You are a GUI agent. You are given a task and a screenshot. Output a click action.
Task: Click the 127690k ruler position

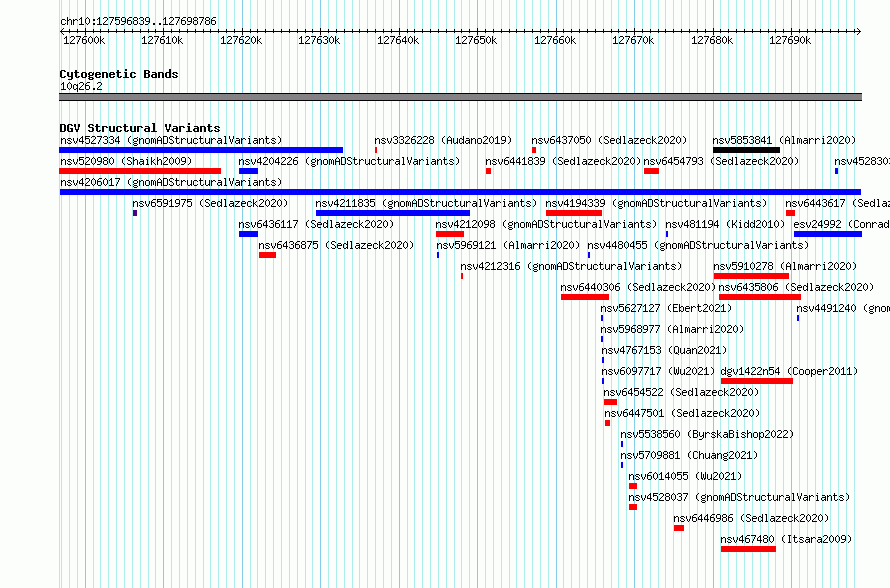[x=790, y=40]
